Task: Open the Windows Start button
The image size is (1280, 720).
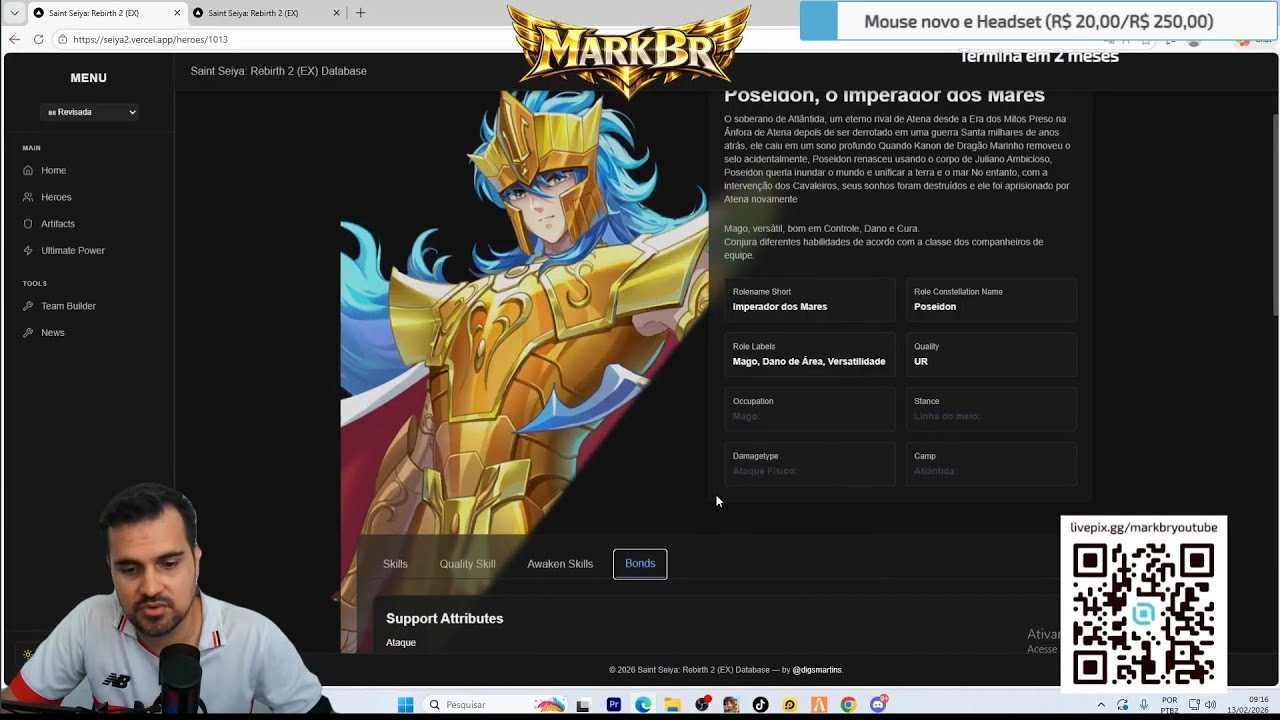Action: click(x=405, y=705)
